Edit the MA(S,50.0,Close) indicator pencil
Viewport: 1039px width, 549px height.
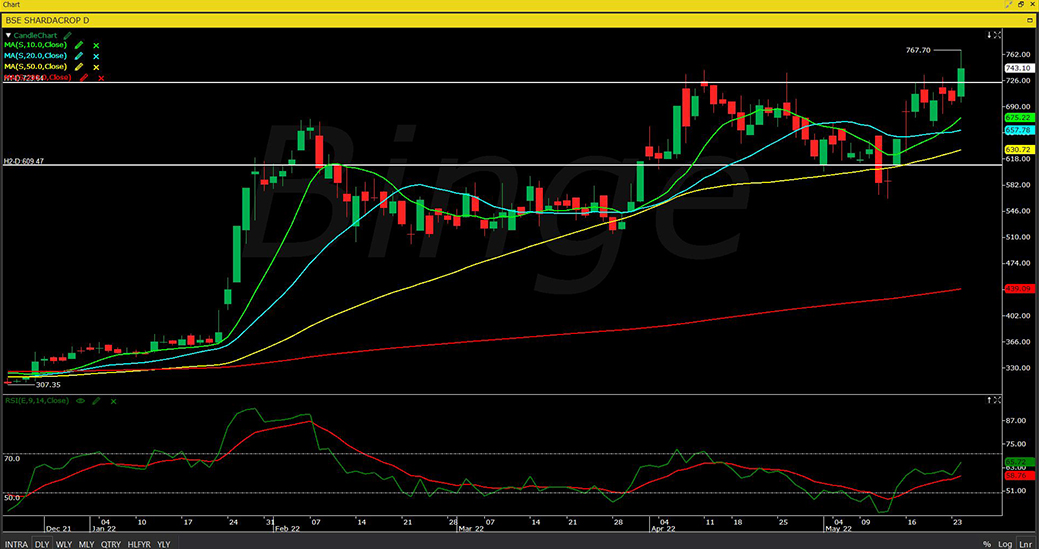79,67
